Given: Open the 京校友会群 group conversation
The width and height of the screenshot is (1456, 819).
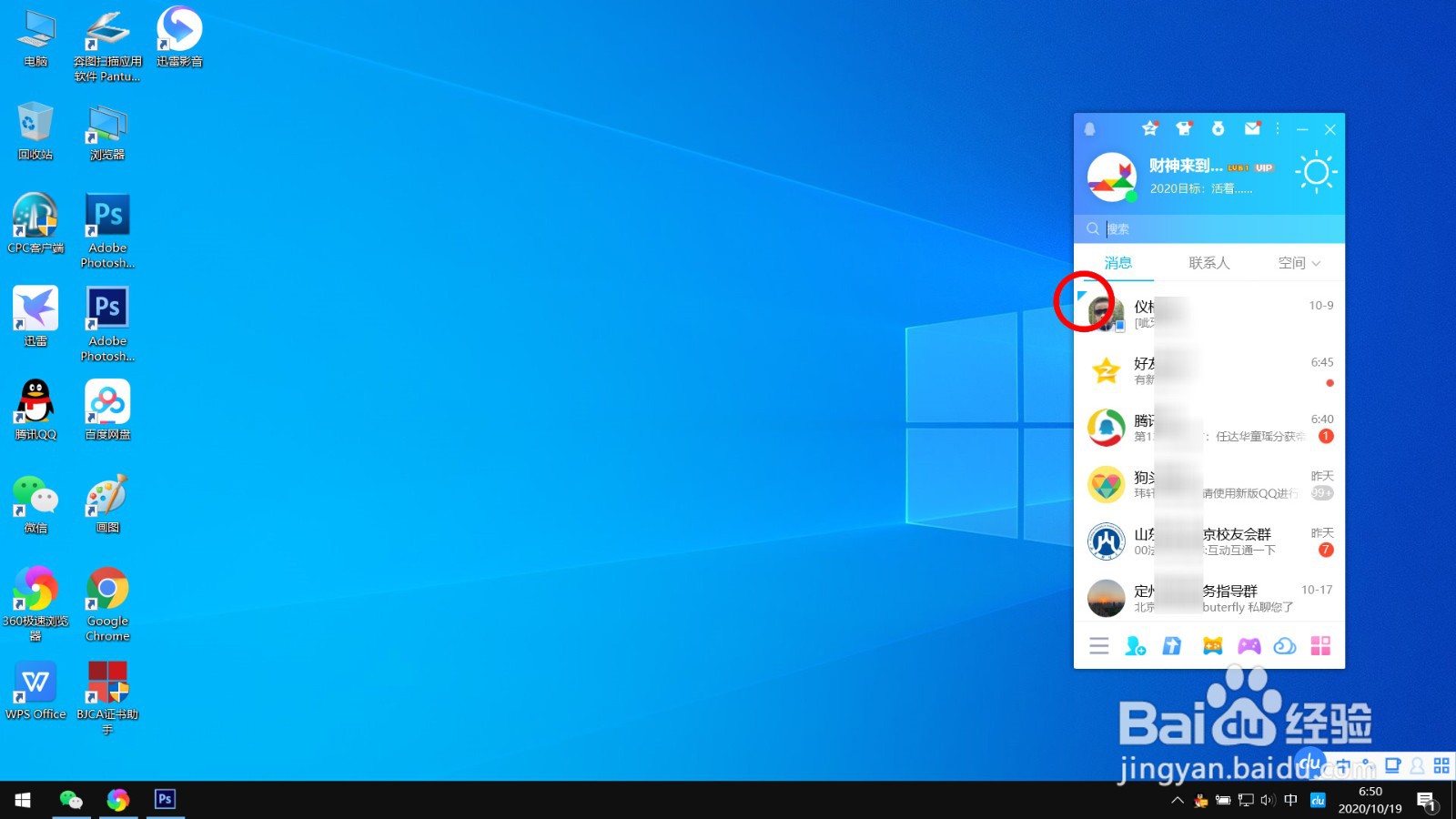Looking at the screenshot, I should [1209, 541].
